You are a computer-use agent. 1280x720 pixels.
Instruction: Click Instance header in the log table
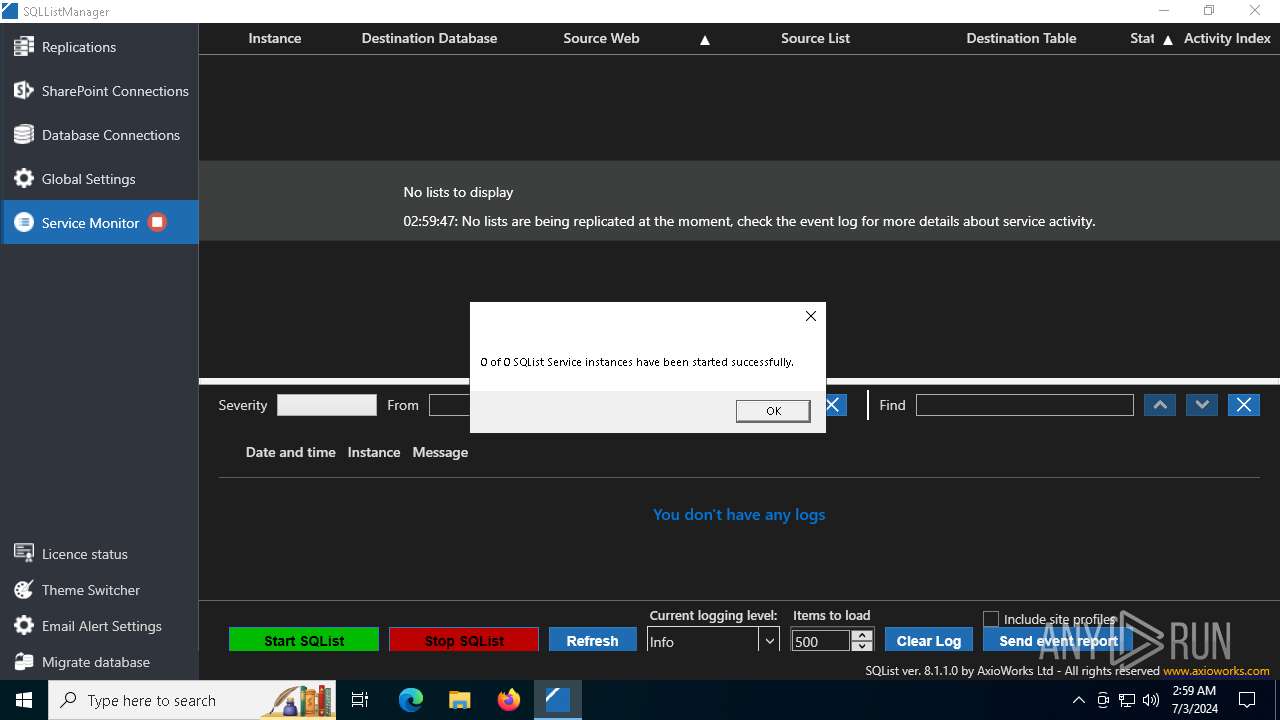click(x=374, y=452)
